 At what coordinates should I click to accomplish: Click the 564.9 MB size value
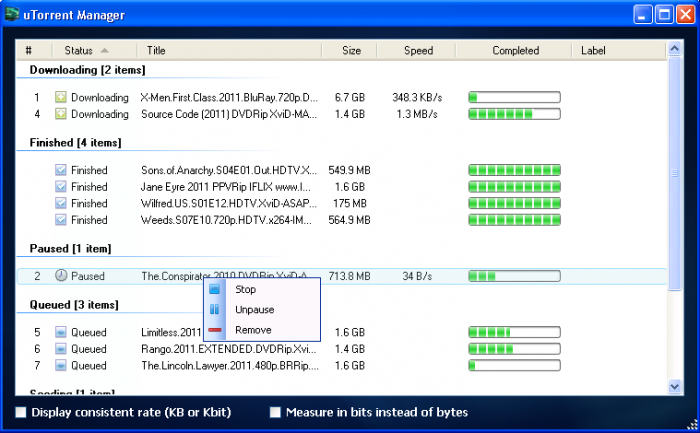pos(350,220)
